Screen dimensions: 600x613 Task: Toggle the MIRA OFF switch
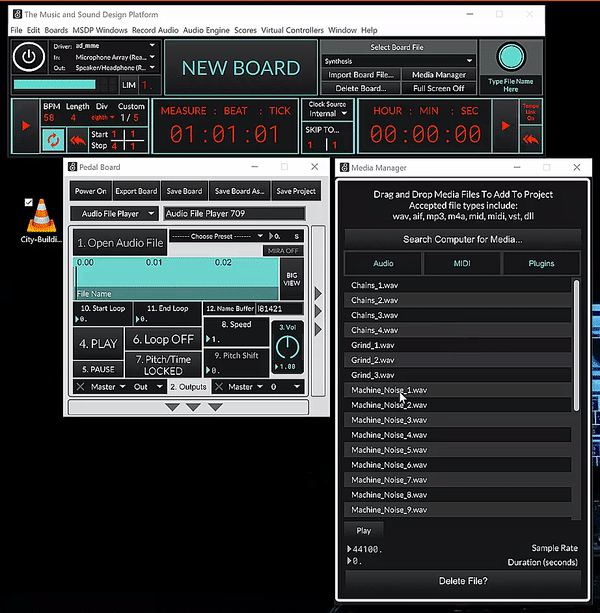pyautogui.click(x=282, y=251)
